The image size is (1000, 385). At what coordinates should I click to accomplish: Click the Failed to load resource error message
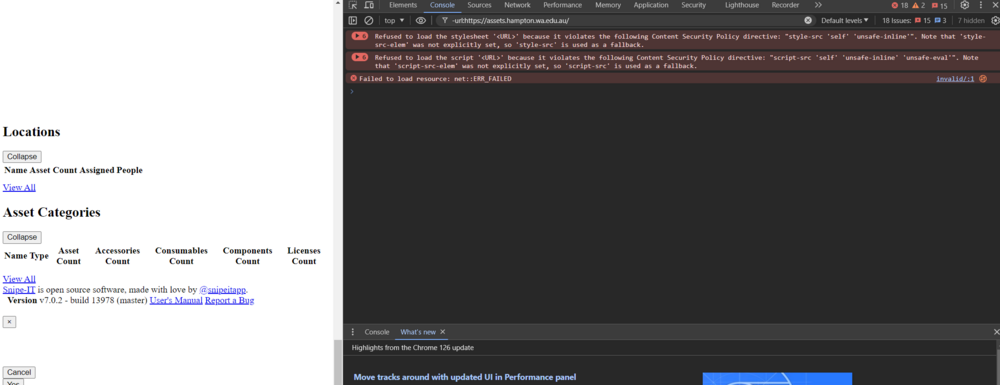point(435,79)
